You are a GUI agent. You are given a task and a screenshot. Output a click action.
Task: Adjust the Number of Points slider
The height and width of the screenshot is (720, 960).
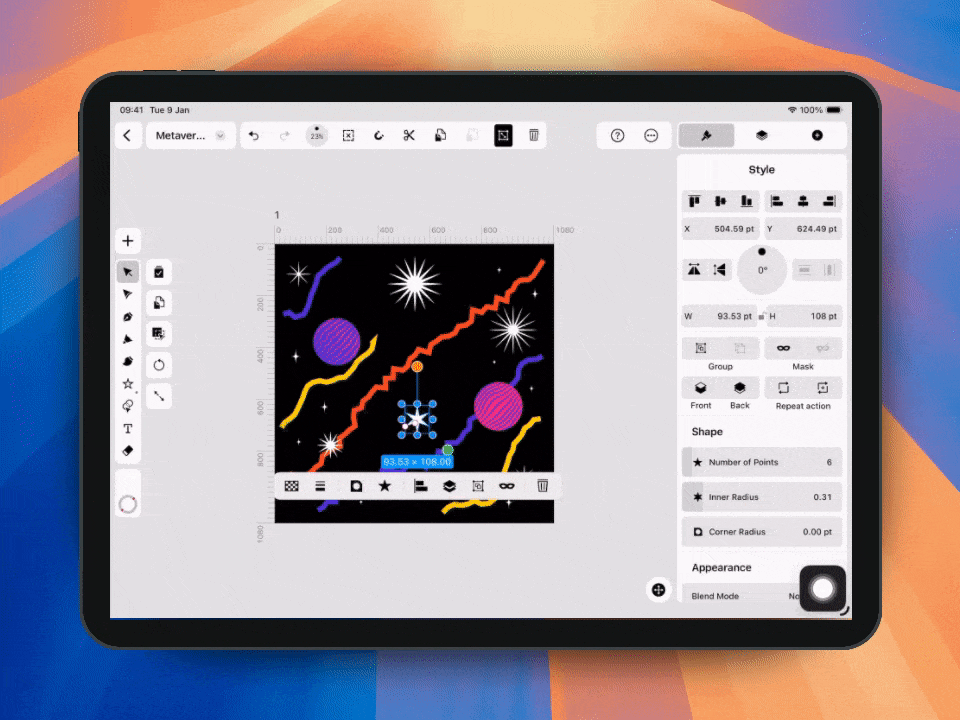coord(762,462)
